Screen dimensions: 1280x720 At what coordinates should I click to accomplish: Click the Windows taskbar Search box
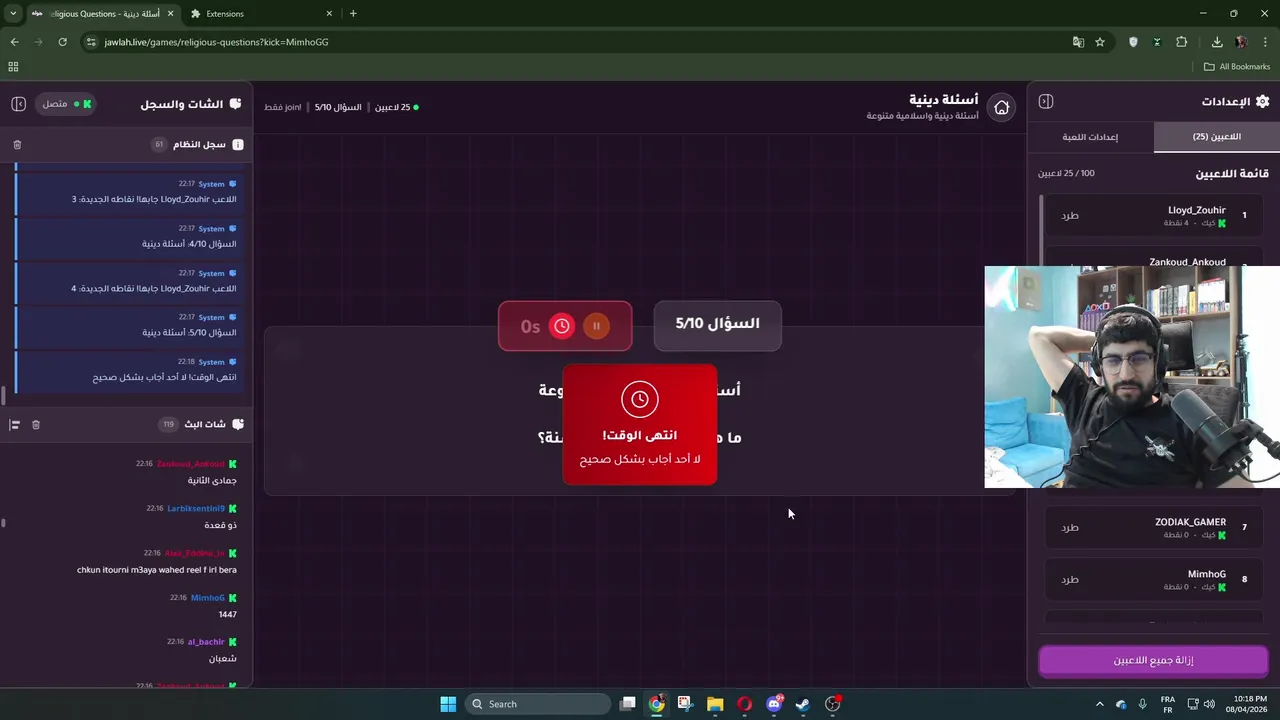pyautogui.click(x=539, y=704)
